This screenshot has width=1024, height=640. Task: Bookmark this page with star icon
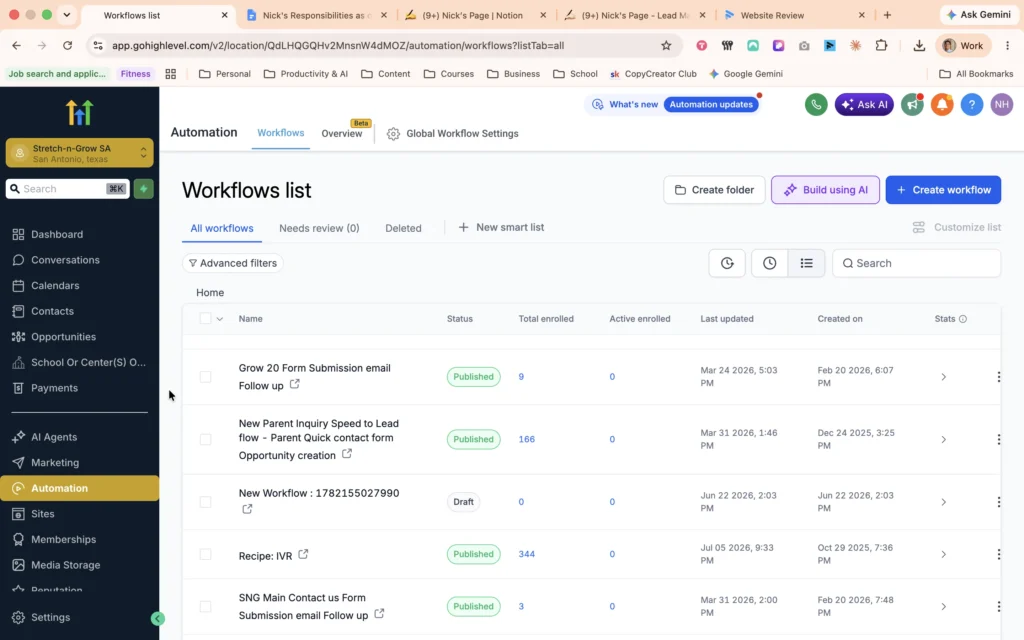click(x=666, y=46)
